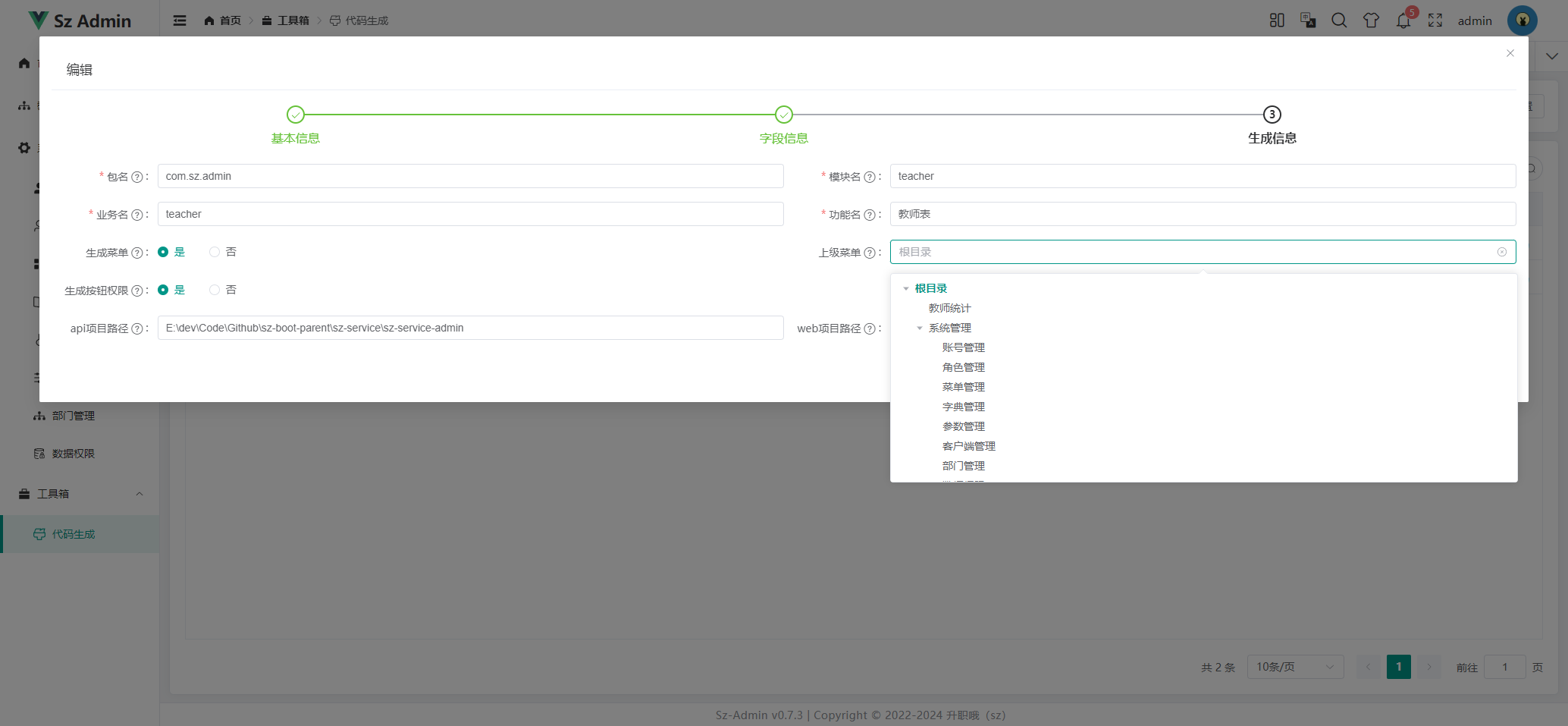Select 角色管理 in the tree
Image resolution: width=1568 pixels, height=726 pixels.
coord(964,367)
